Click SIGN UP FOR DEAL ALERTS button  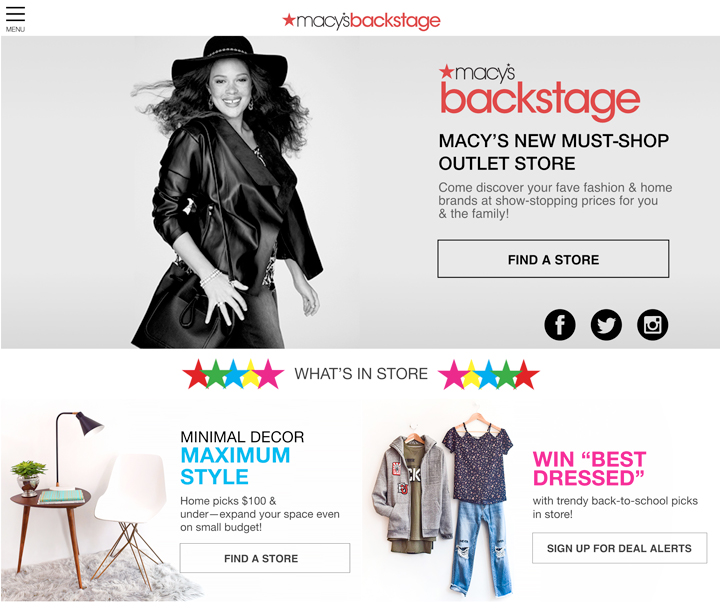(619, 548)
